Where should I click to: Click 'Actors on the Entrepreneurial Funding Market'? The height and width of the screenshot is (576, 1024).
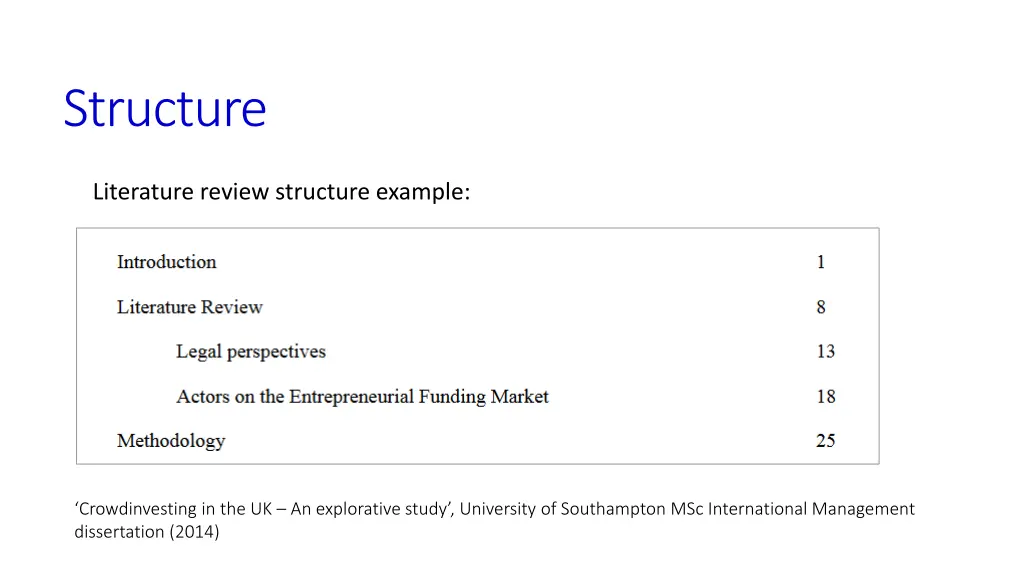click(x=362, y=397)
